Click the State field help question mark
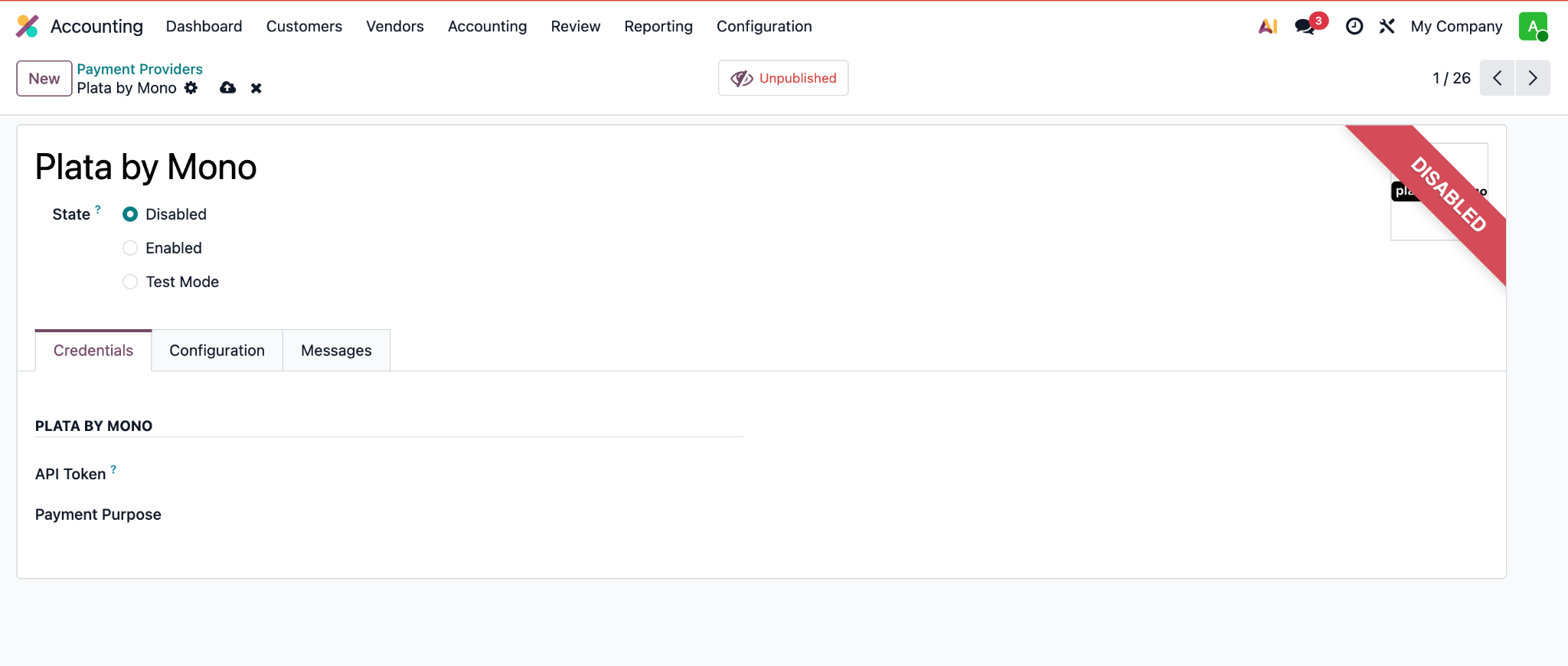1568x666 pixels. [98, 209]
